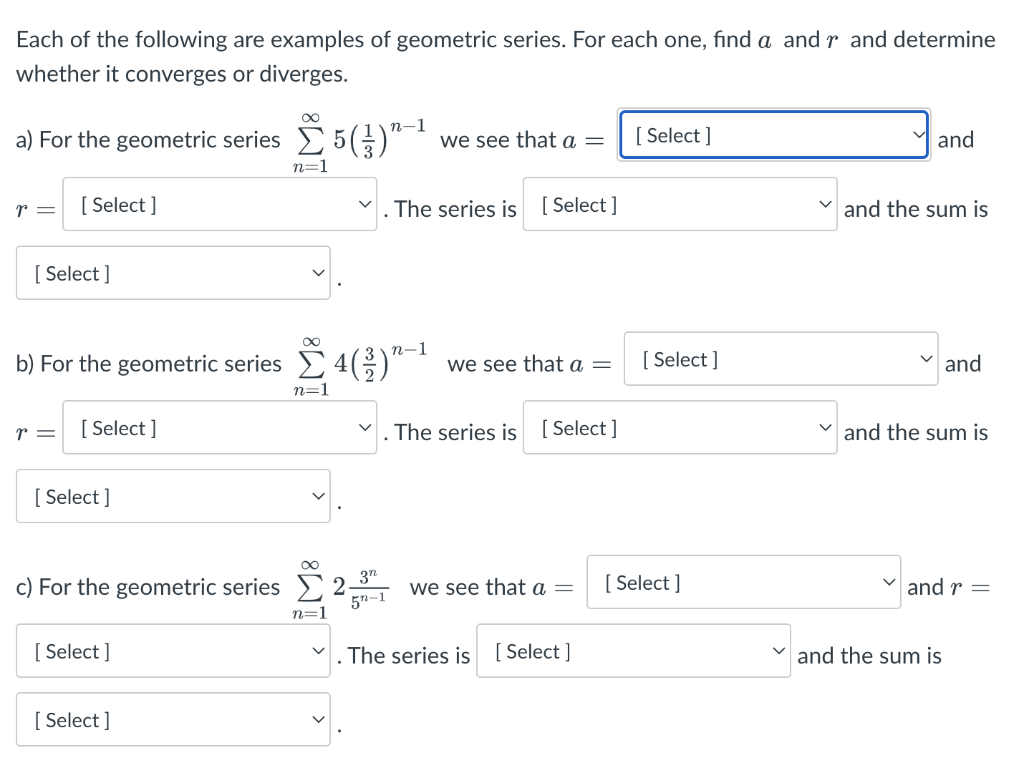Click chevron arrow of part c) sum selector
Viewport: 1024px width, 763px height.
pyautogui.click(x=318, y=719)
